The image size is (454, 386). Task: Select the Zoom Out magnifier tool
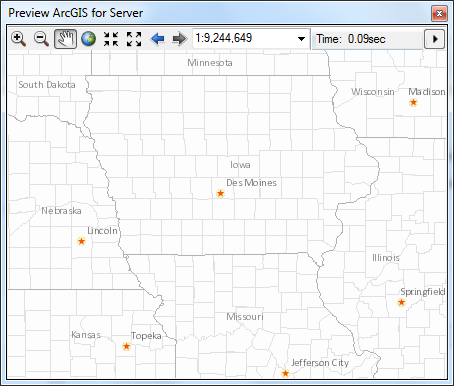point(42,39)
